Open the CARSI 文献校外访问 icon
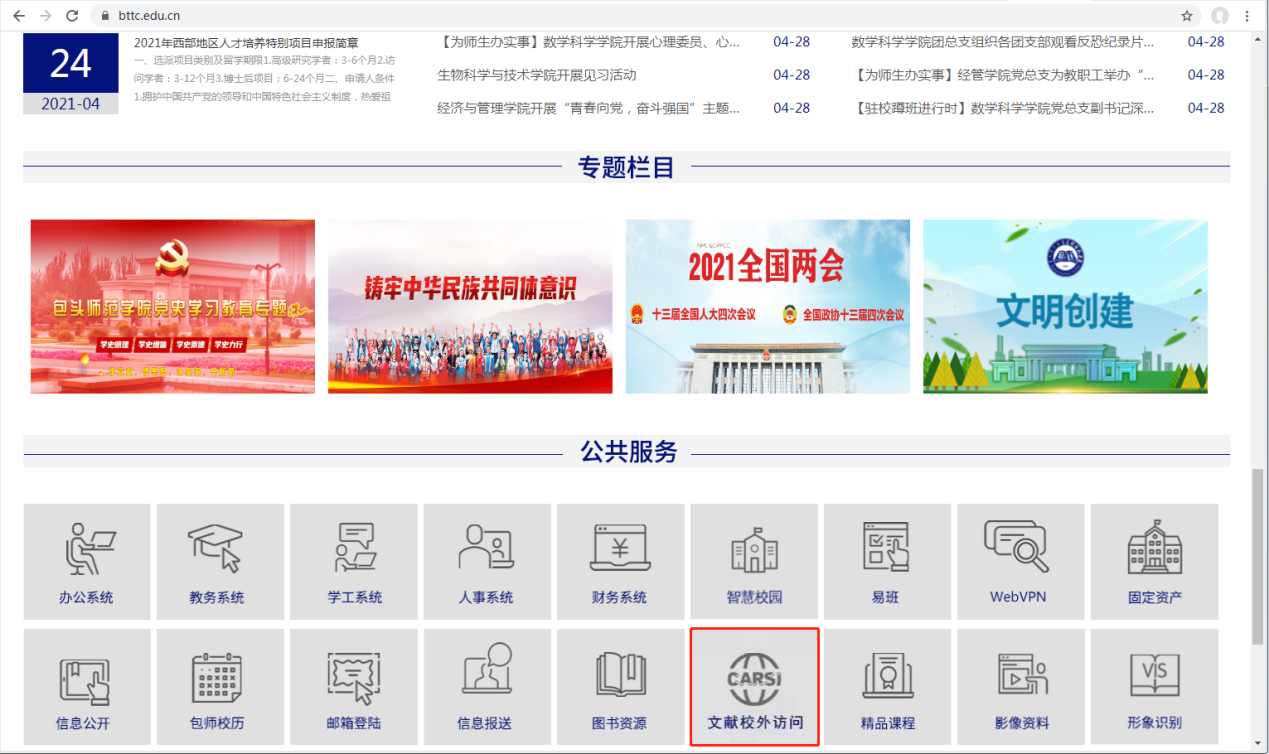This screenshot has width=1269, height=754. point(754,687)
